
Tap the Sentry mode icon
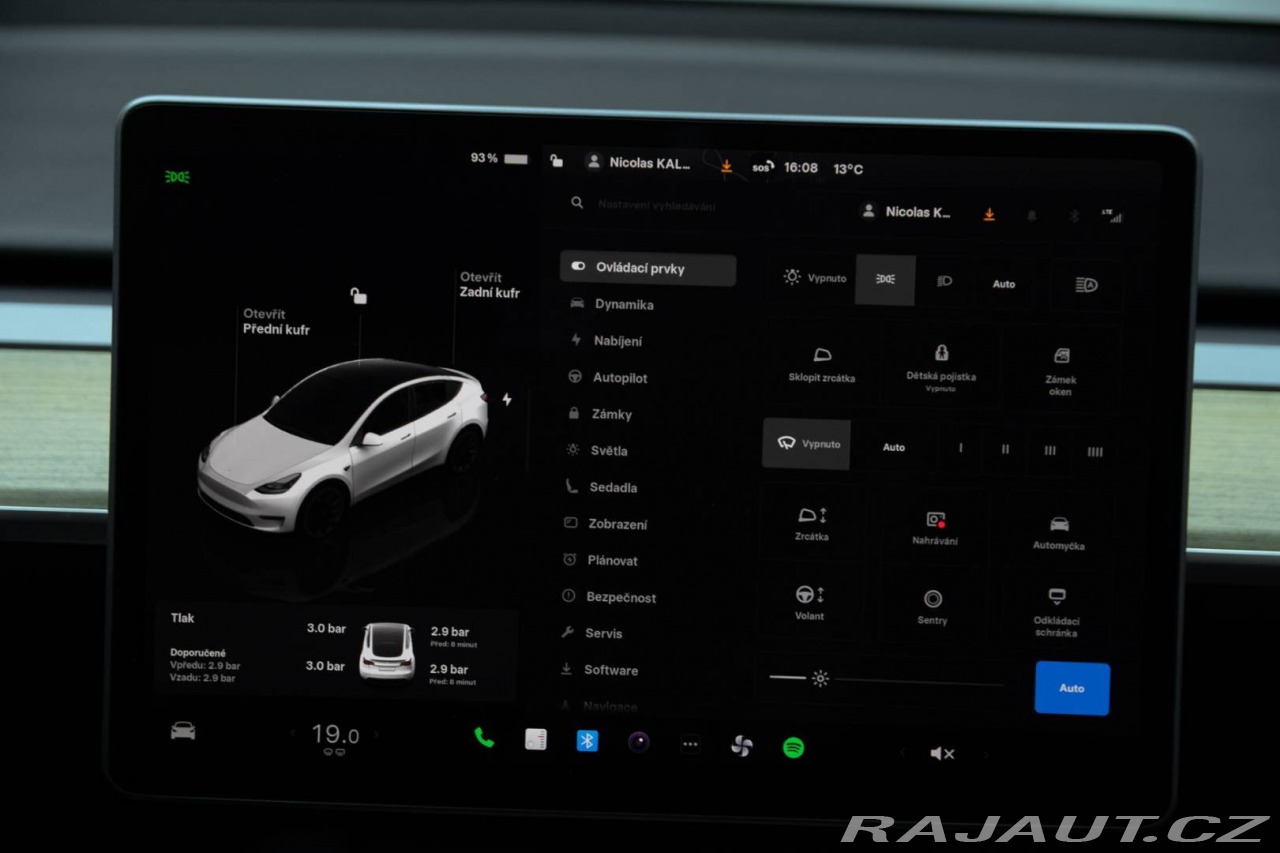click(x=932, y=606)
